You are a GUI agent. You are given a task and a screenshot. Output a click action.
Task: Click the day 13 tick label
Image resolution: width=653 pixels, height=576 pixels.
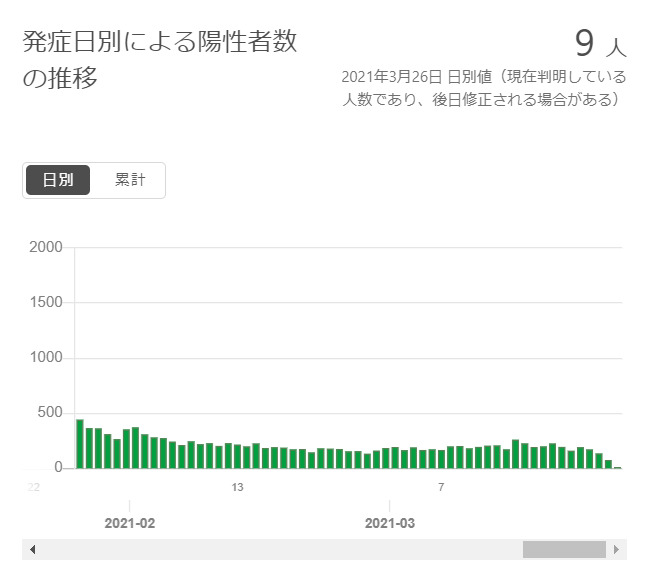coord(238,488)
